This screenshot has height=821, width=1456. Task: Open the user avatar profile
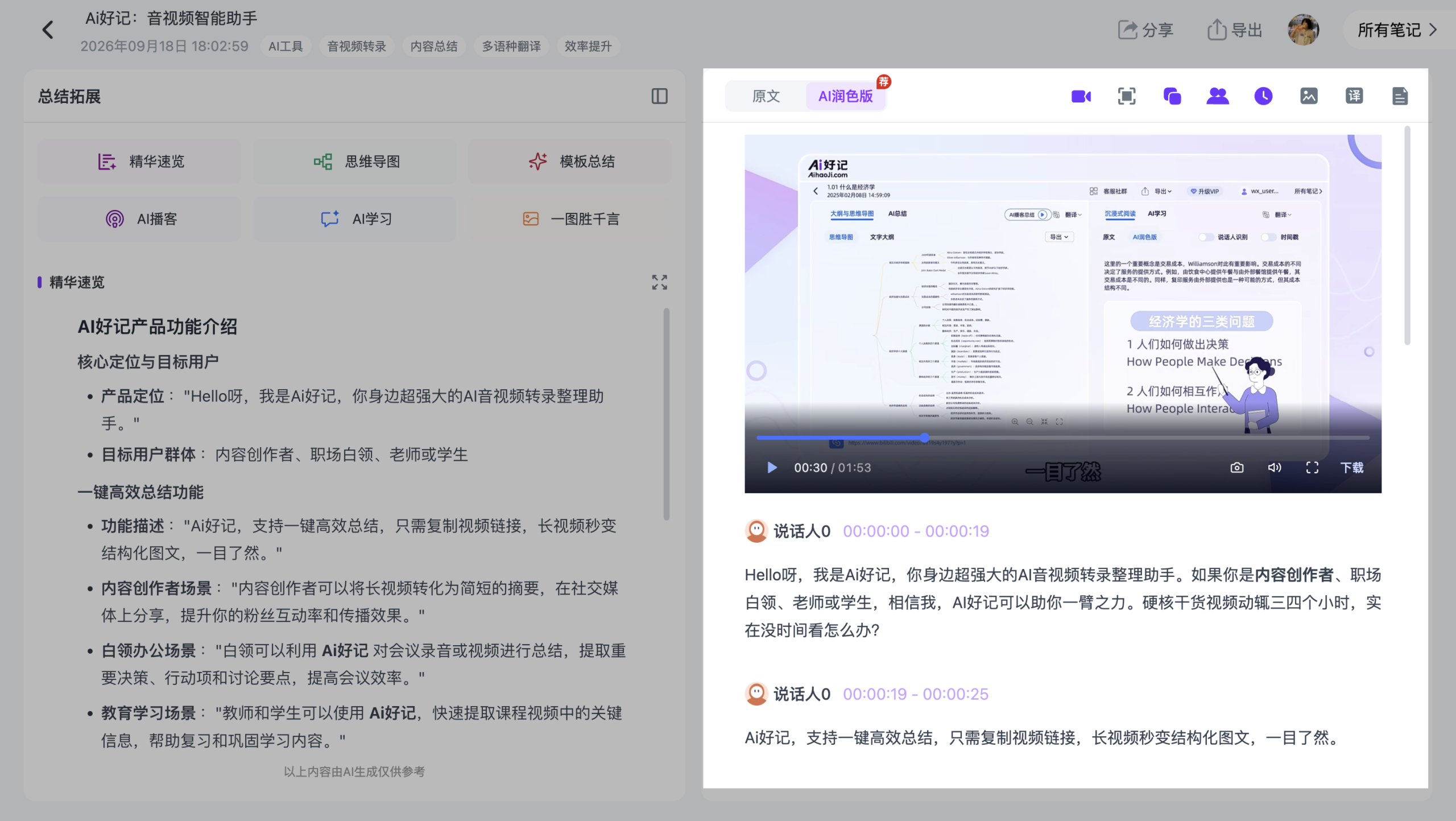[1304, 30]
